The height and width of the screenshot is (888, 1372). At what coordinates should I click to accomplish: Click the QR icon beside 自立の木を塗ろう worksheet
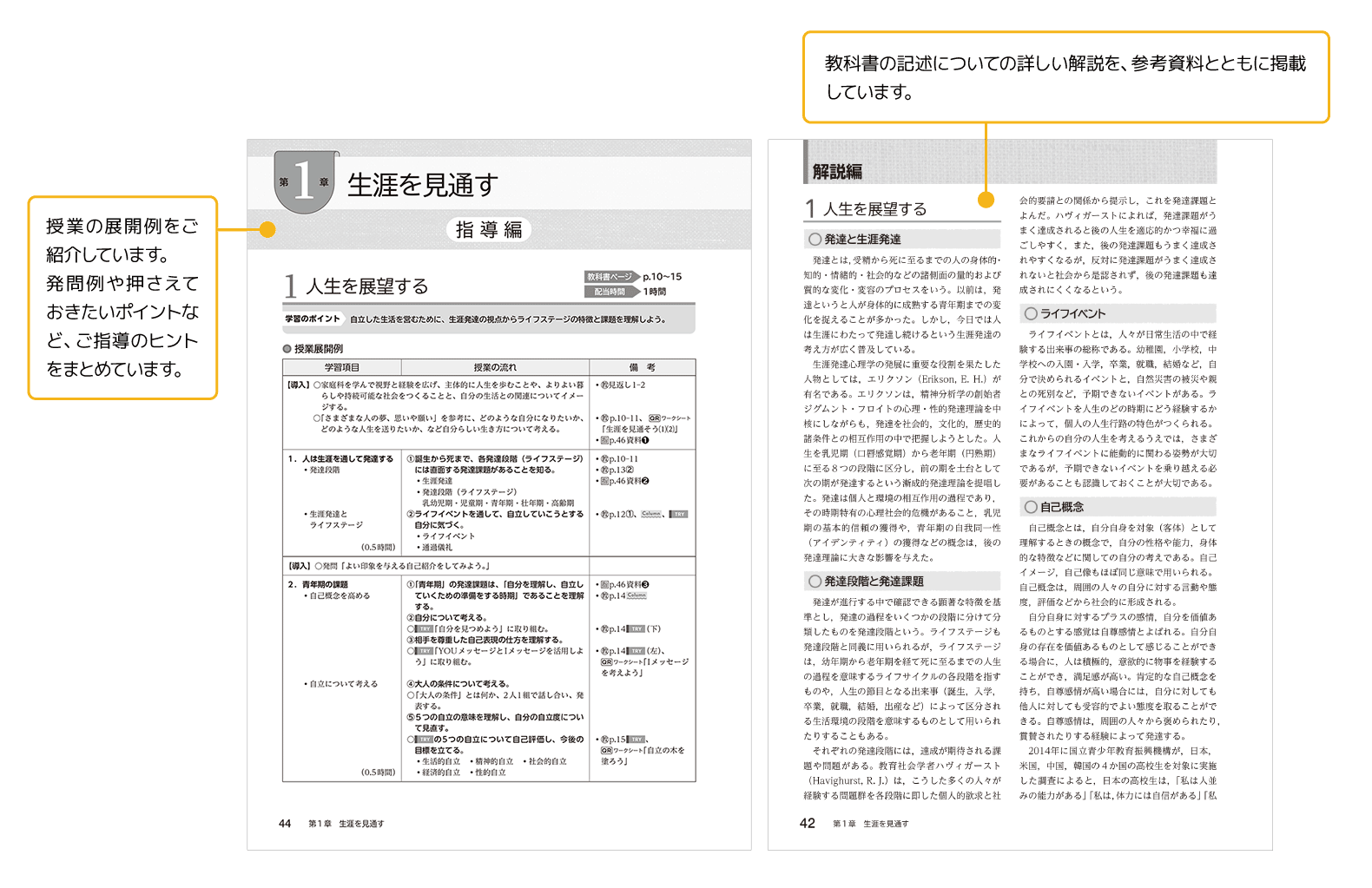coord(606,751)
